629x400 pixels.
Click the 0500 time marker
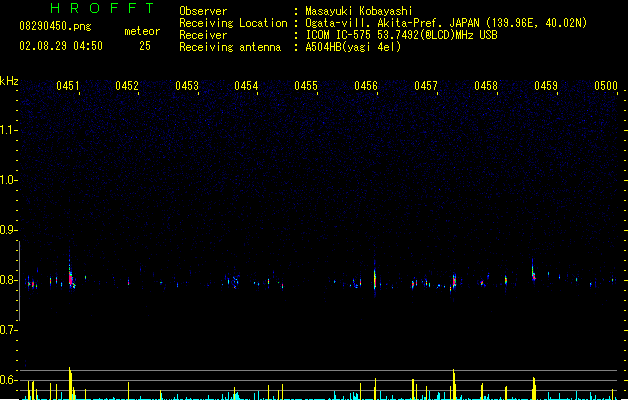(606, 86)
